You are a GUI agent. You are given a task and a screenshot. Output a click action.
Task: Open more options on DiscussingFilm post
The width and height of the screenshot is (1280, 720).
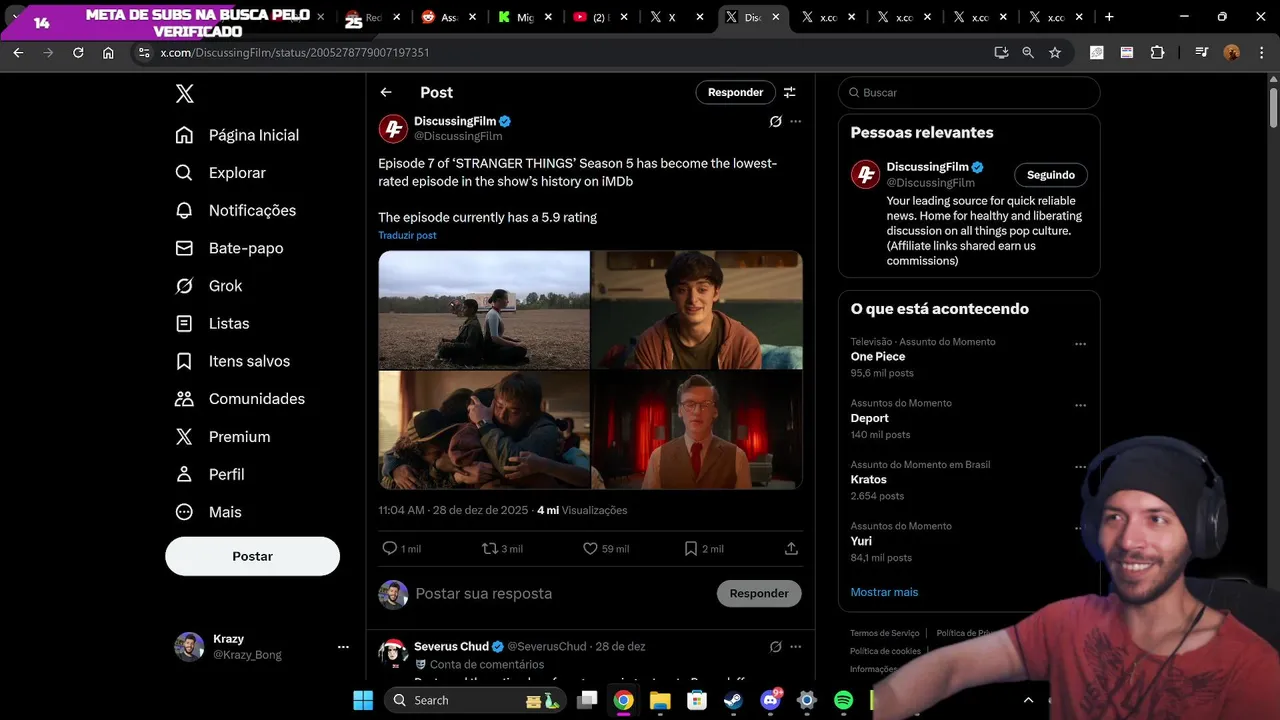[x=796, y=121]
